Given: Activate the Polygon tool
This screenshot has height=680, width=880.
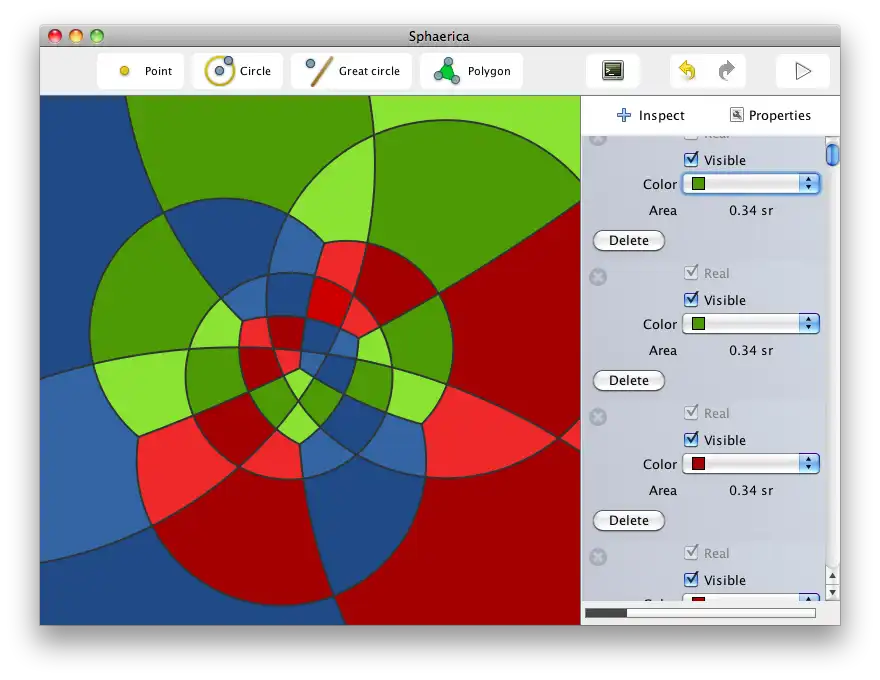Looking at the screenshot, I should 471,71.
